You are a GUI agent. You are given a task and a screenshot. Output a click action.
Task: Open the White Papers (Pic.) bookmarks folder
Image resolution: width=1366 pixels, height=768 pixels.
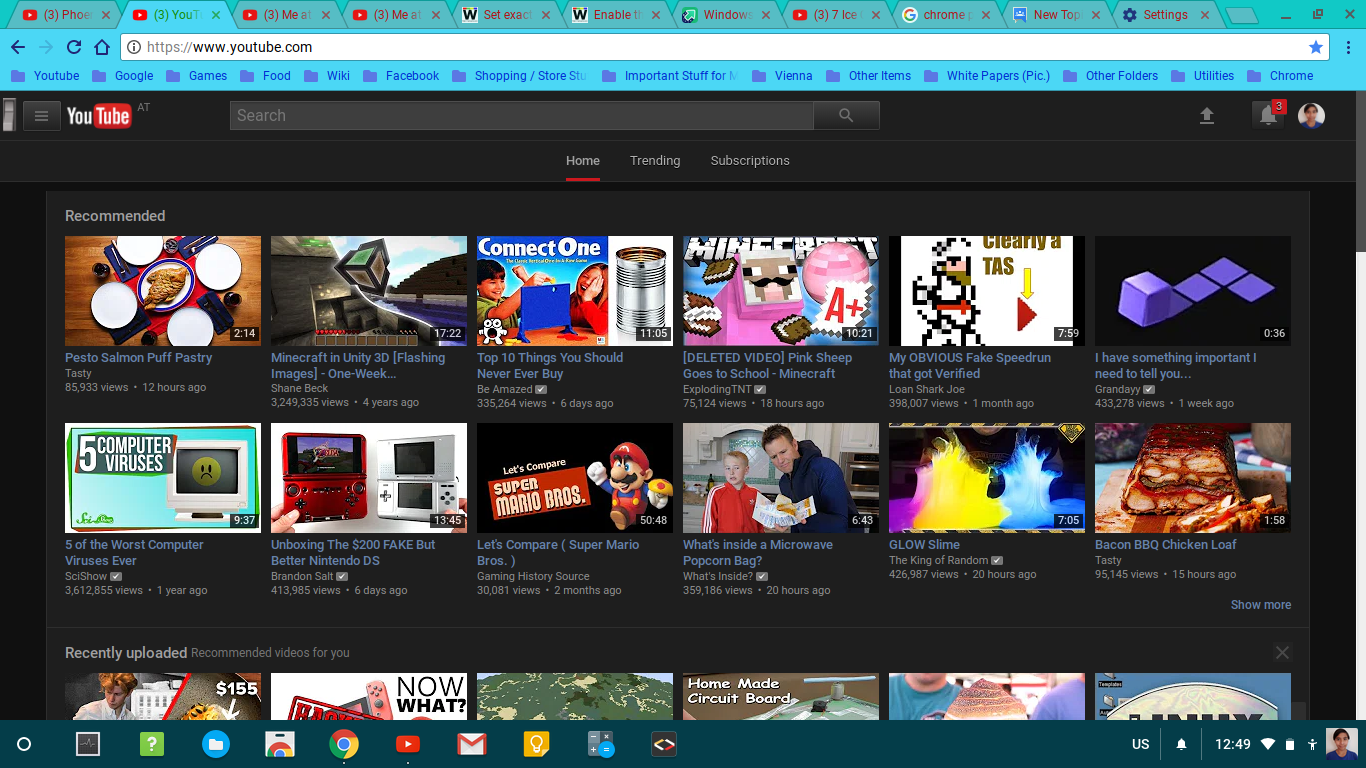[985, 76]
